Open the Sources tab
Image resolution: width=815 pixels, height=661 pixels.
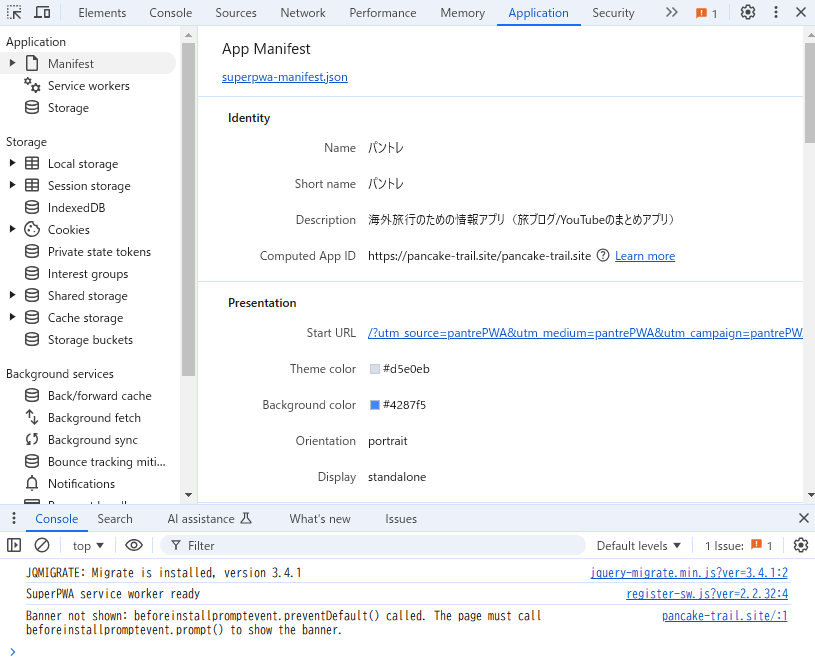pyautogui.click(x=236, y=13)
